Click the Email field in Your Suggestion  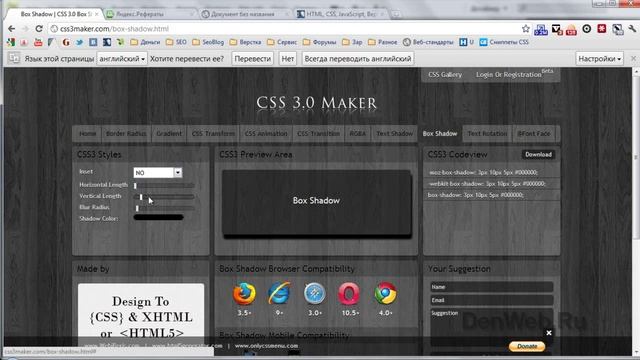pyautogui.click(x=492, y=300)
